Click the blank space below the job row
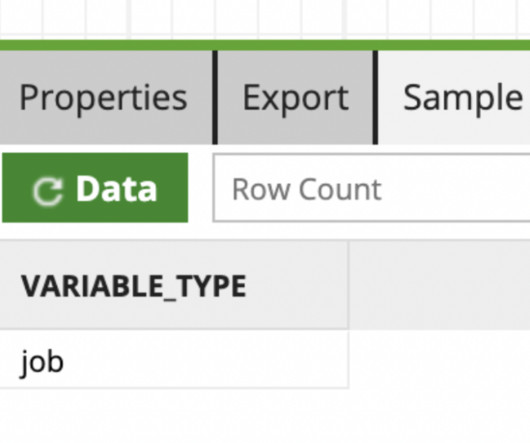This screenshot has height=443, width=530. 265,416
